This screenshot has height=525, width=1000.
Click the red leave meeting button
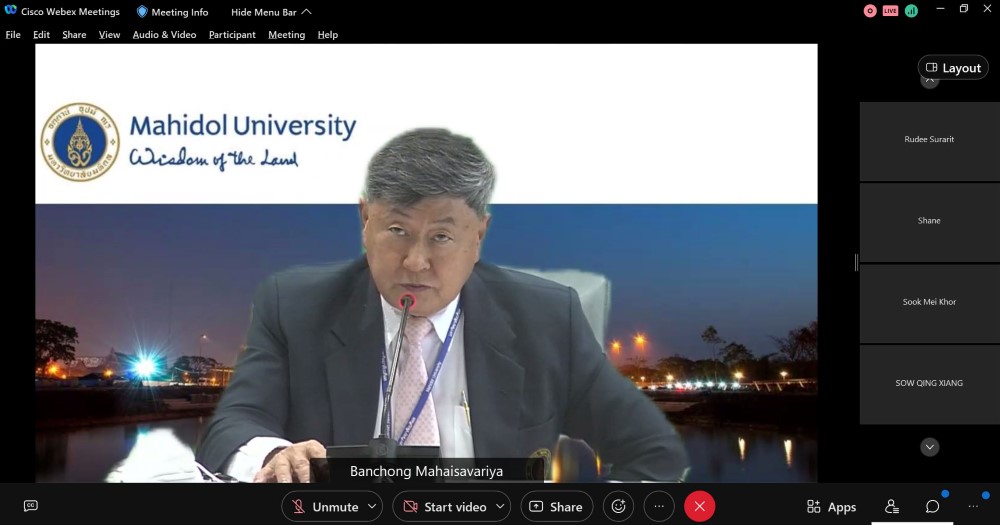click(x=699, y=507)
